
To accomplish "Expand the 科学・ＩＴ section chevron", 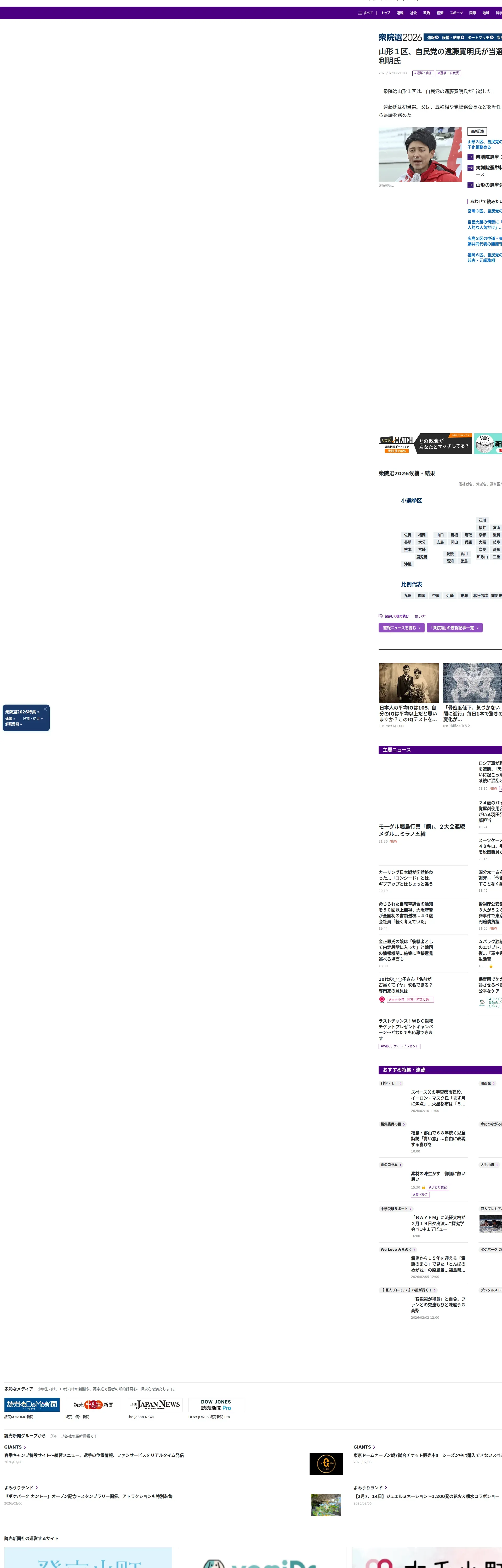I will point(400,1083).
